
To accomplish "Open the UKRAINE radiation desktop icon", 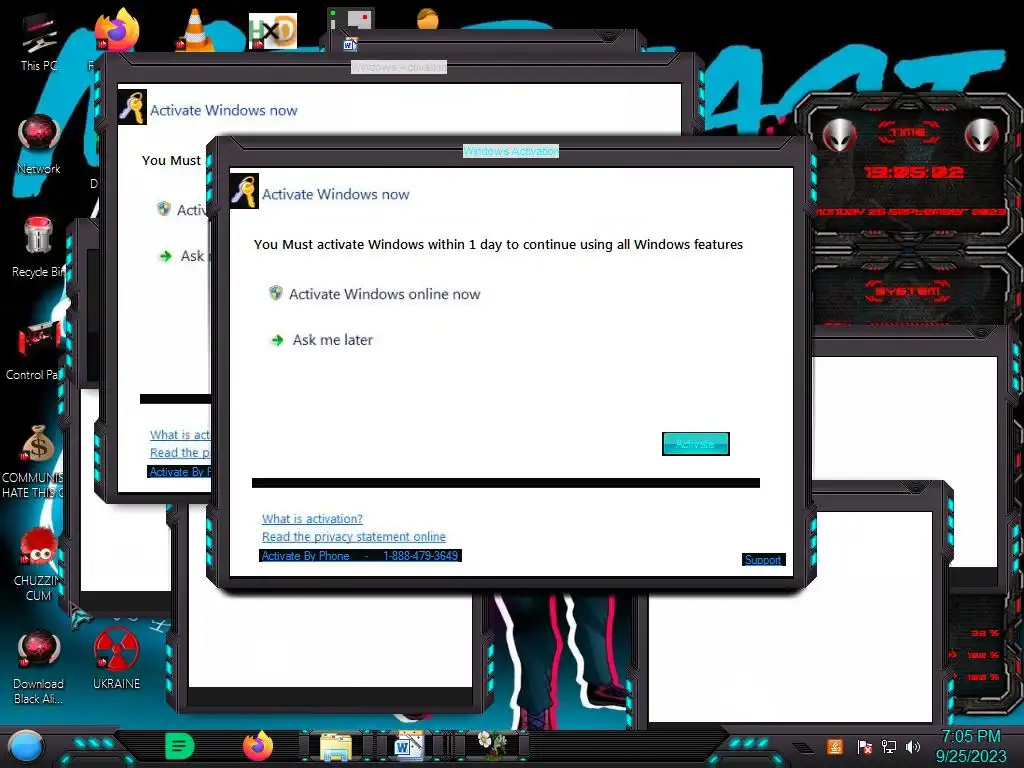I will (116, 658).
